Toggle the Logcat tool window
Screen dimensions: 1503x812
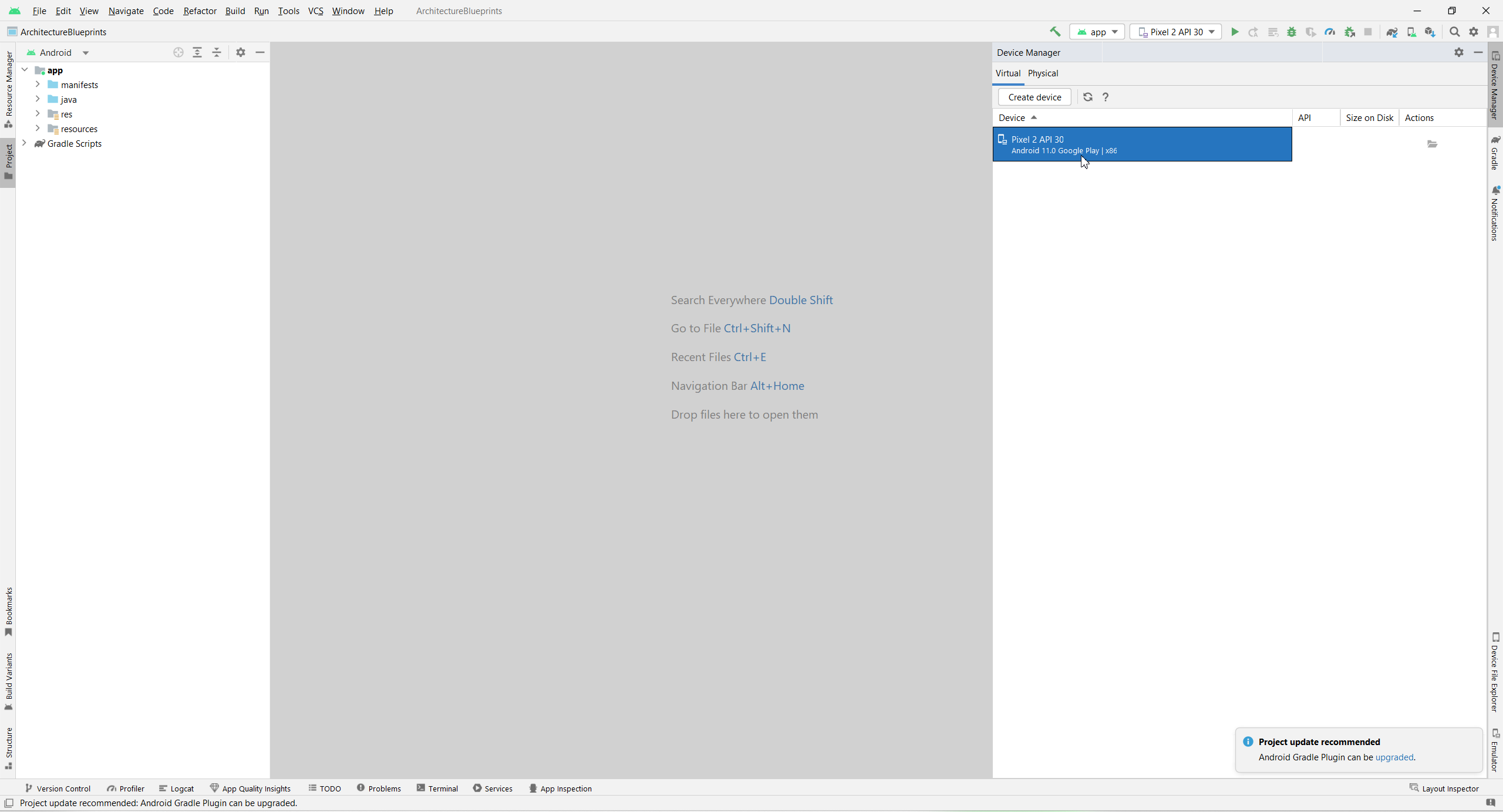click(x=176, y=789)
